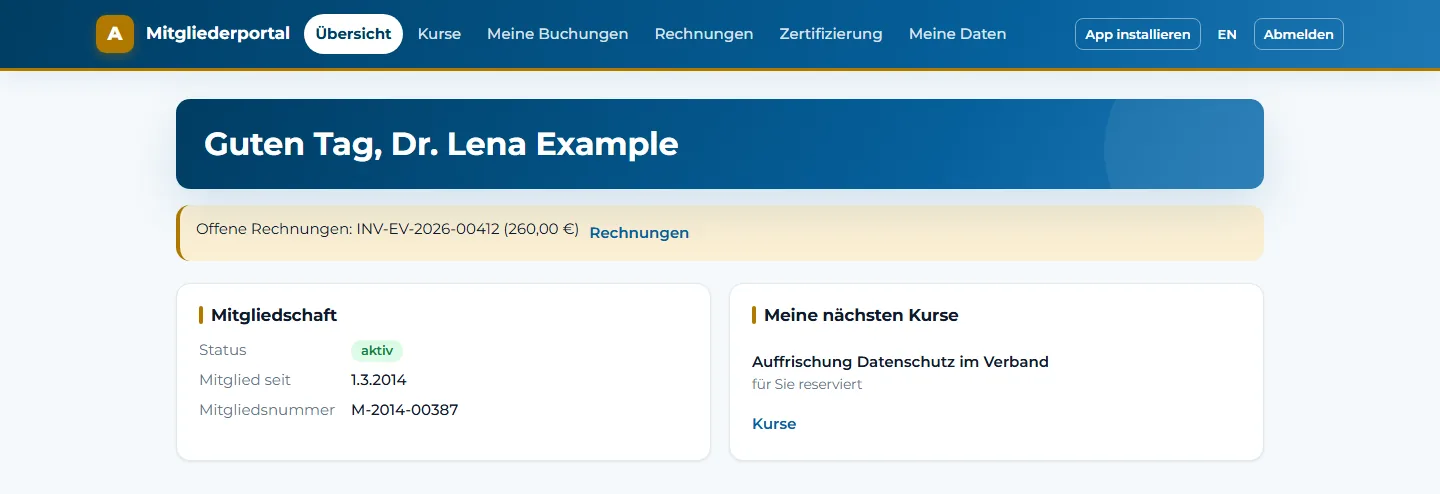Click the member number M-2014-00387
The height and width of the screenshot is (494, 1440).
pyautogui.click(x=405, y=410)
